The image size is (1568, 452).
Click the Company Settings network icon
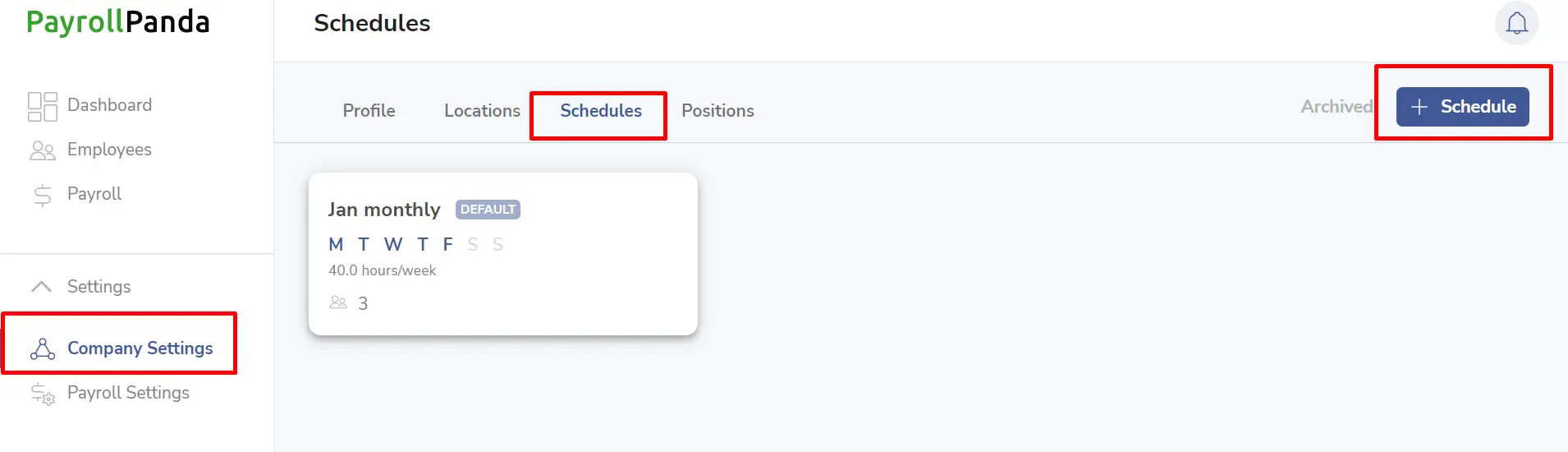pos(43,348)
